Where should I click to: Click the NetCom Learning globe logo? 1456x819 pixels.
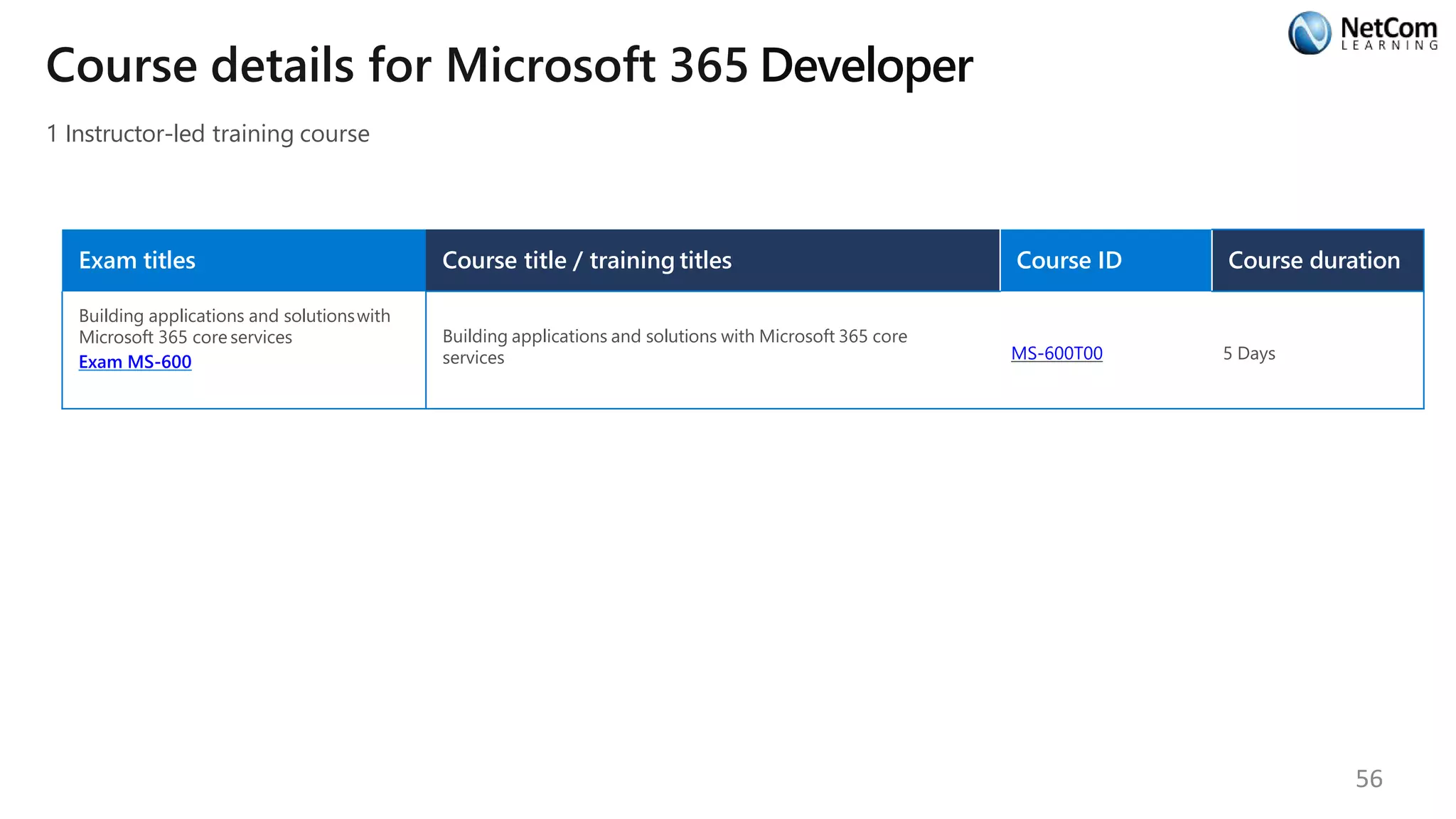click(1310, 33)
